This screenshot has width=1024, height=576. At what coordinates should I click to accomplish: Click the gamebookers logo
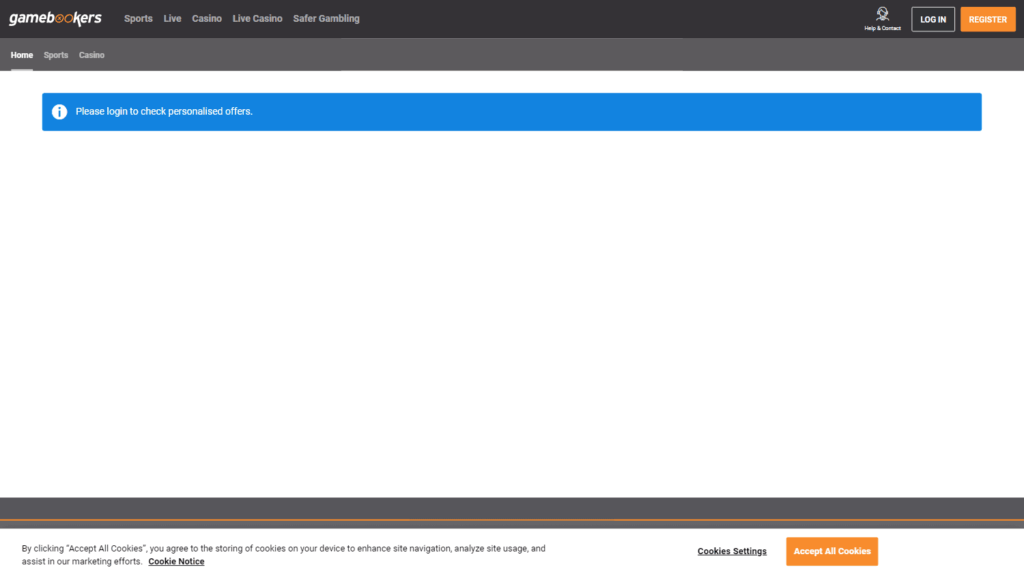[x=55, y=18]
